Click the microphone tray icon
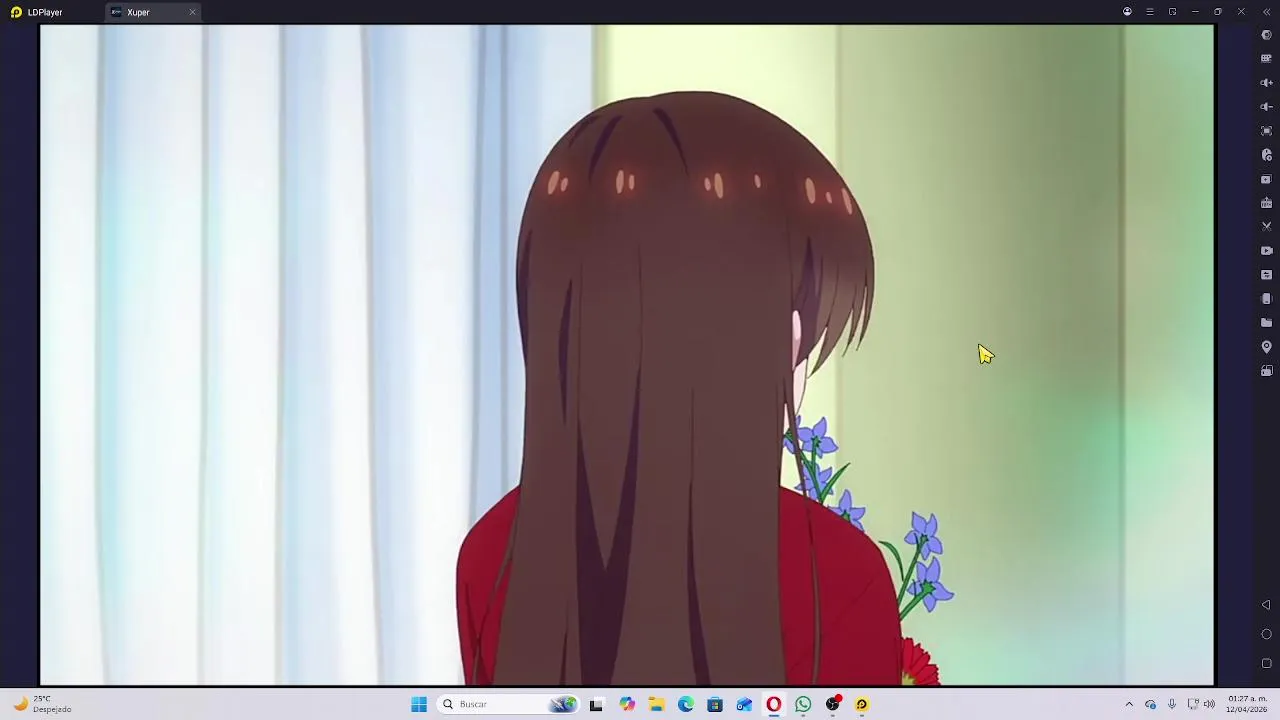 (1172, 704)
